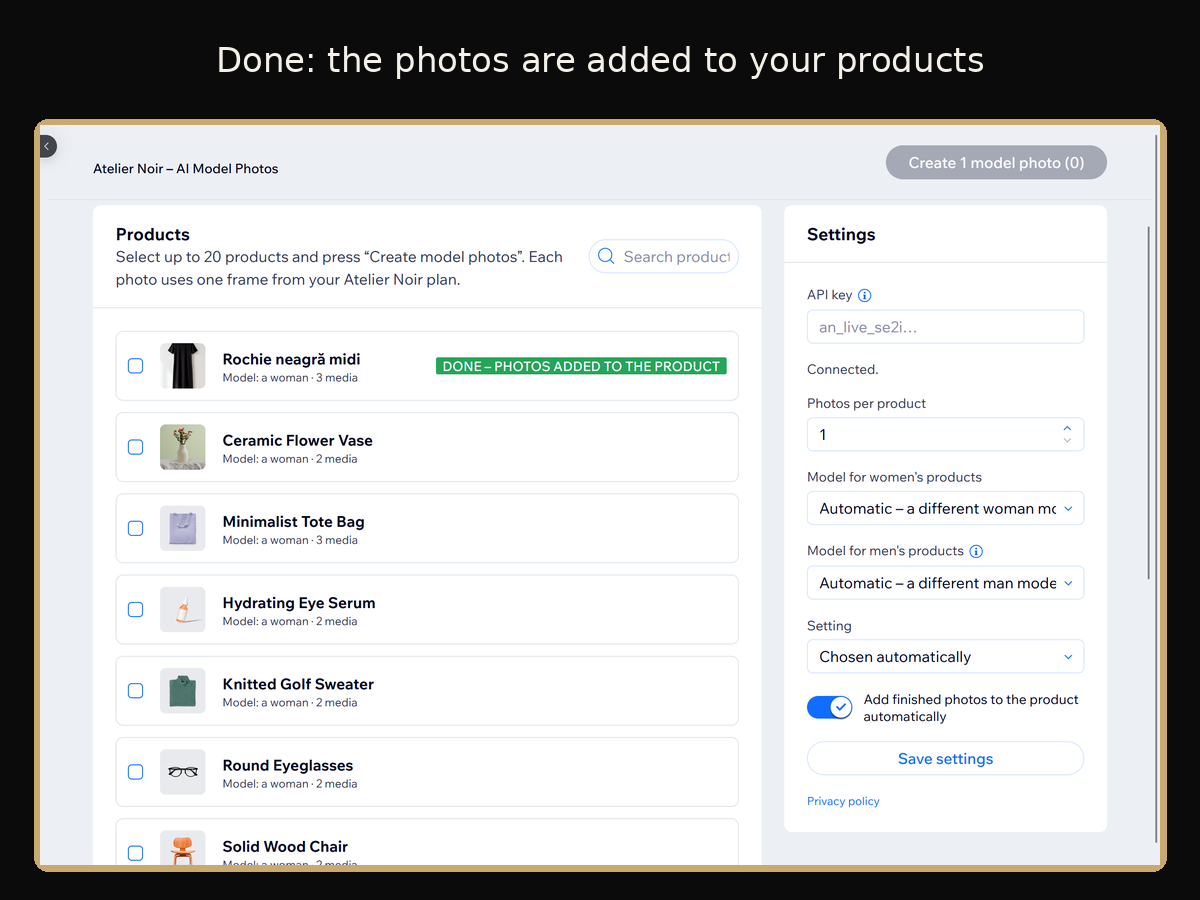Image resolution: width=1200 pixels, height=900 pixels.
Task: Open the Solid Wood Chair thumbnail
Action: 183,848
